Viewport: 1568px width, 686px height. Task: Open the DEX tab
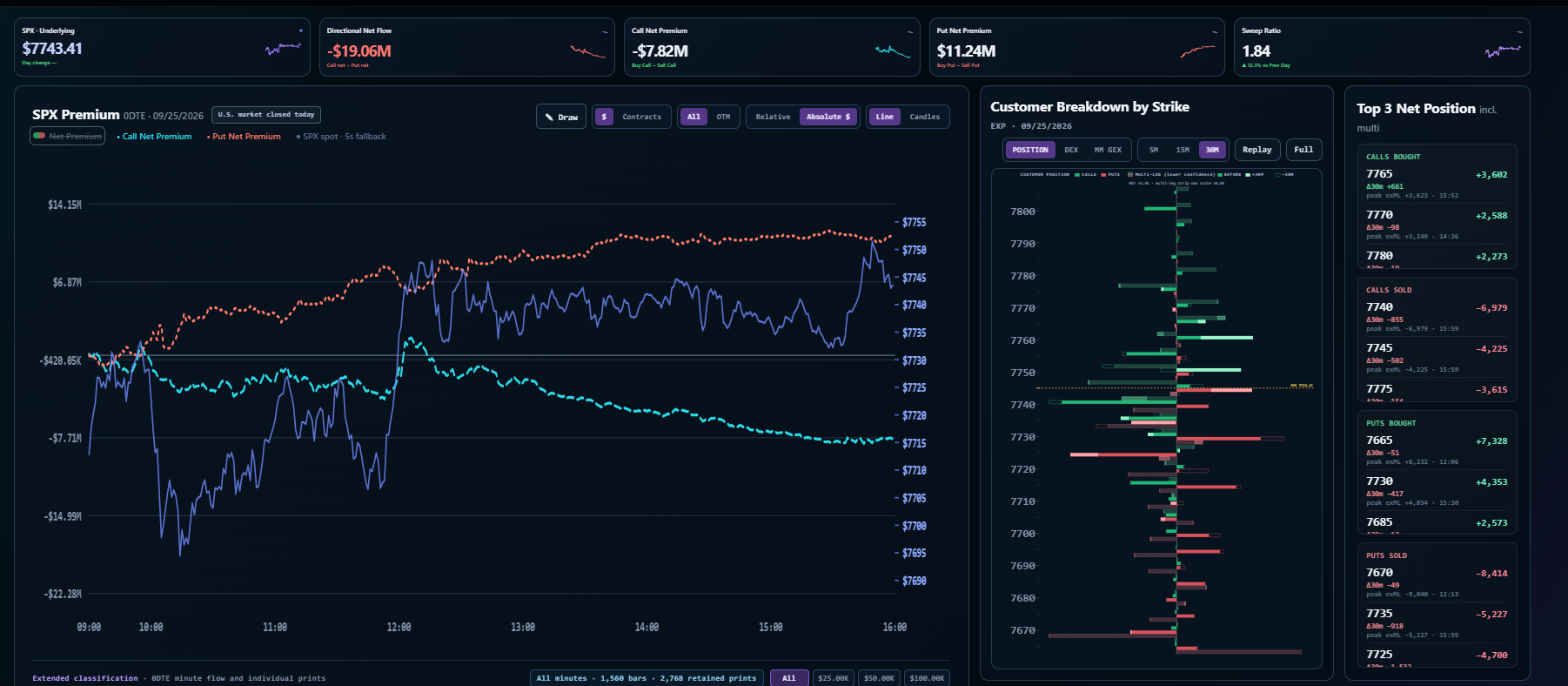[x=1071, y=150]
